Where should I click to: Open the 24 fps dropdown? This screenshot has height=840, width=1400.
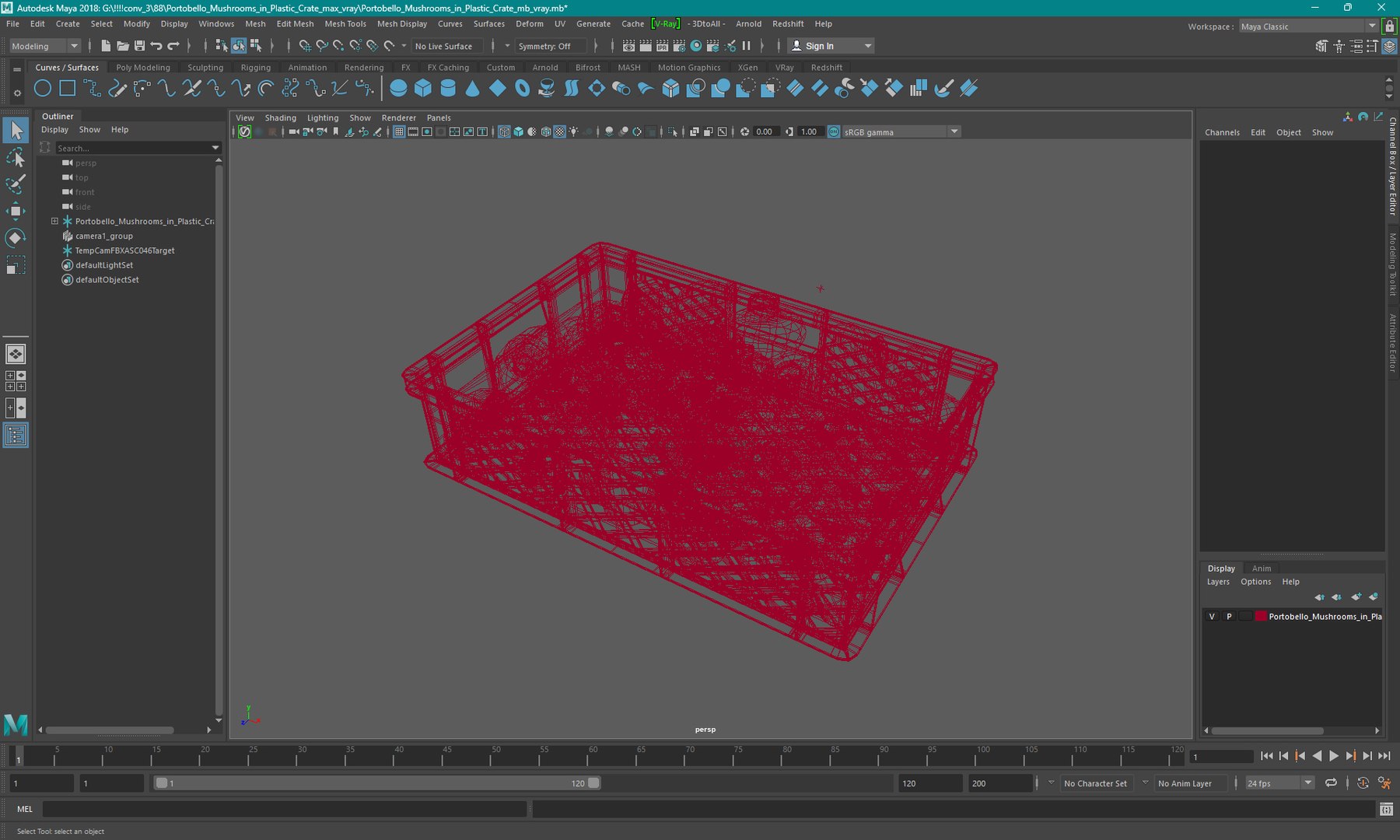pos(1279,783)
